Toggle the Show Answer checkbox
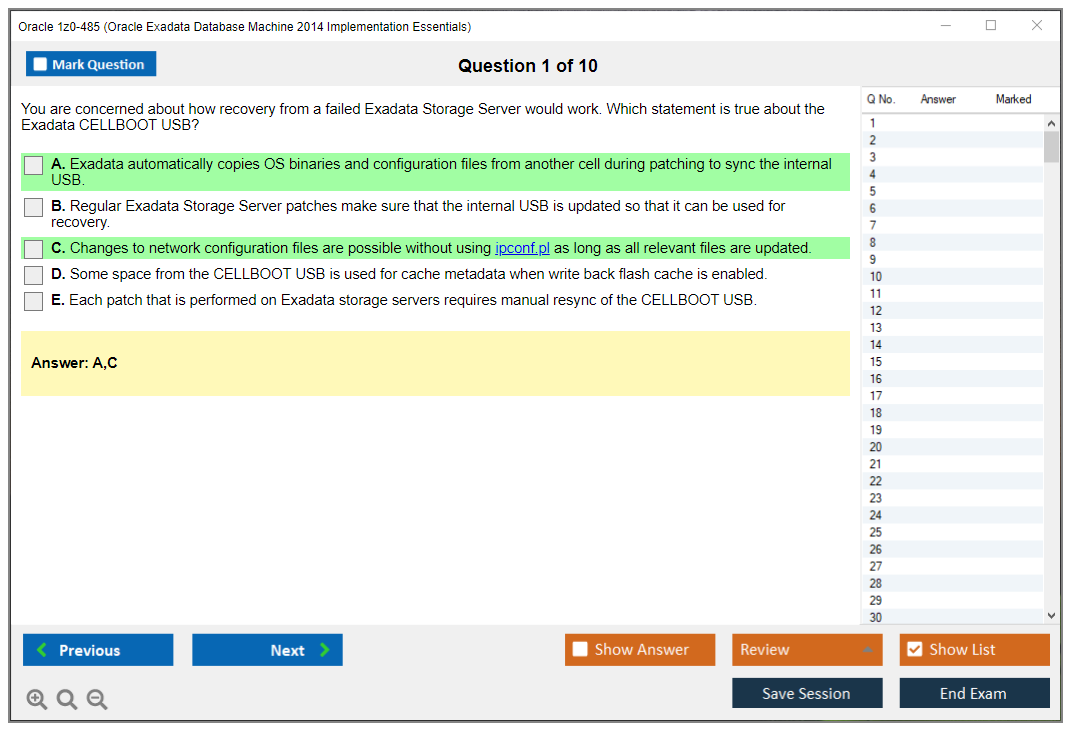Screen dimensions: 1075x735 click(580, 650)
